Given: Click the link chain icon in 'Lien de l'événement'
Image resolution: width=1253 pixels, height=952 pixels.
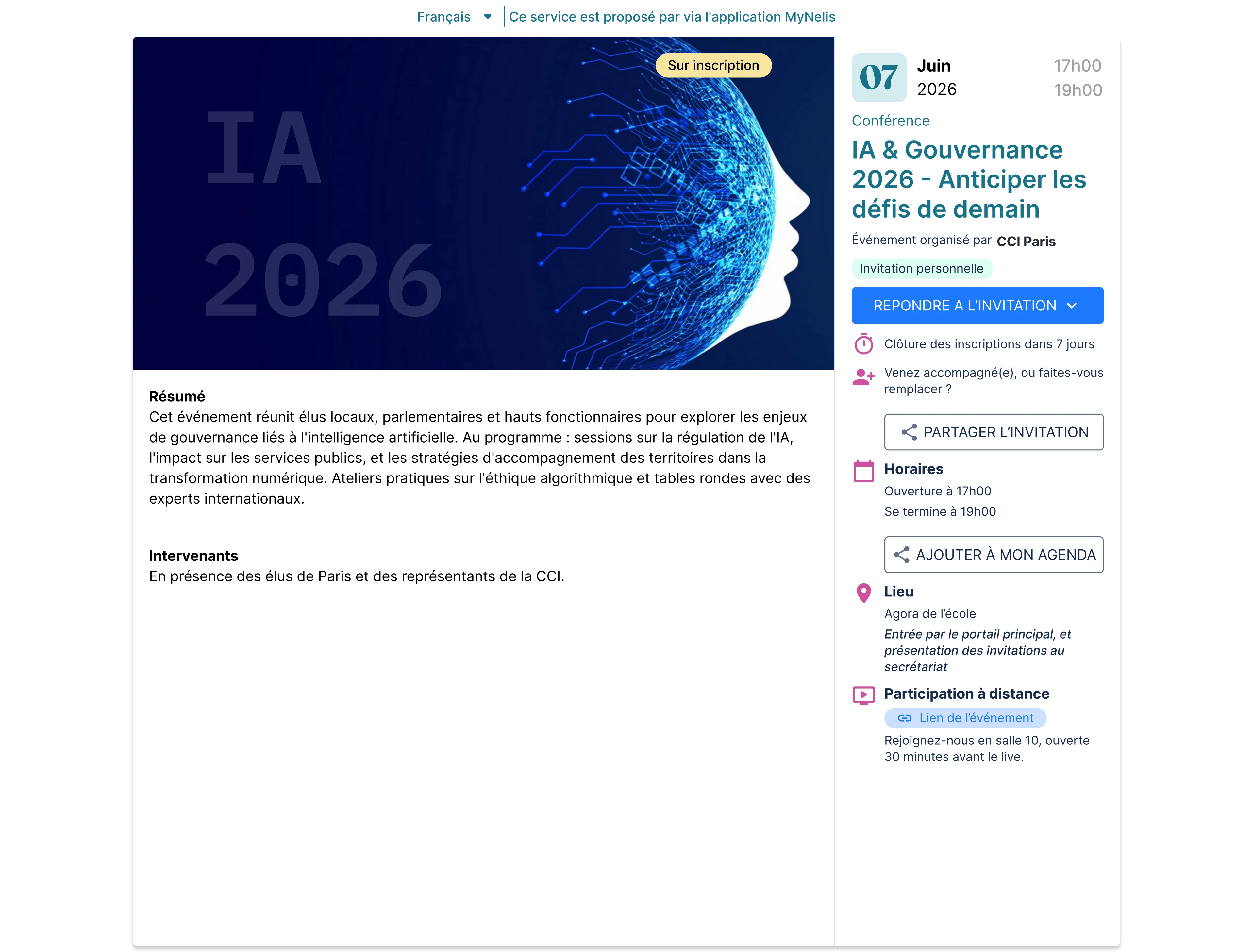Looking at the screenshot, I should pos(906,717).
